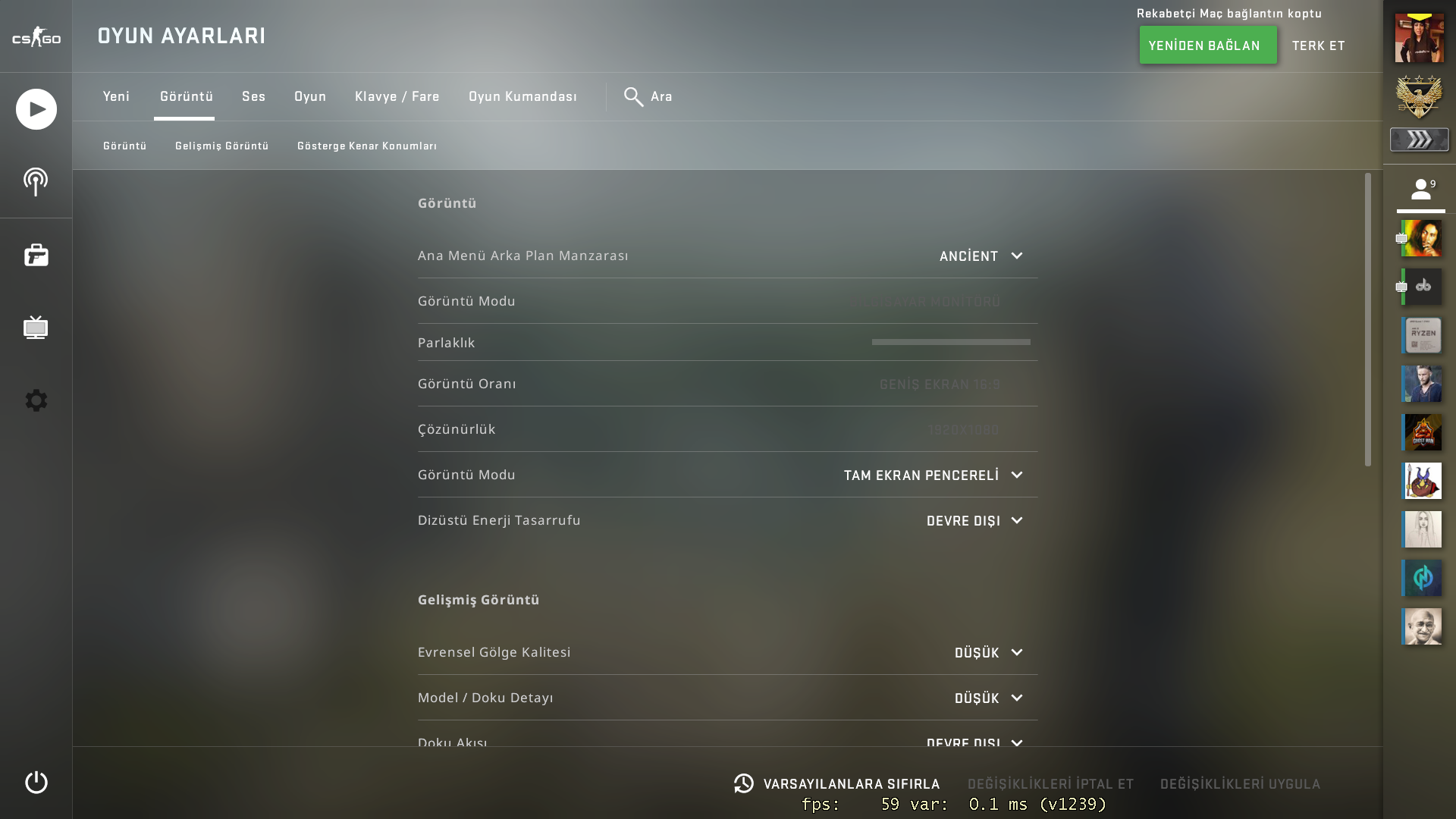Image resolution: width=1456 pixels, height=819 pixels.
Task: Click the power quit icon at the bottom left
Action: point(36,783)
